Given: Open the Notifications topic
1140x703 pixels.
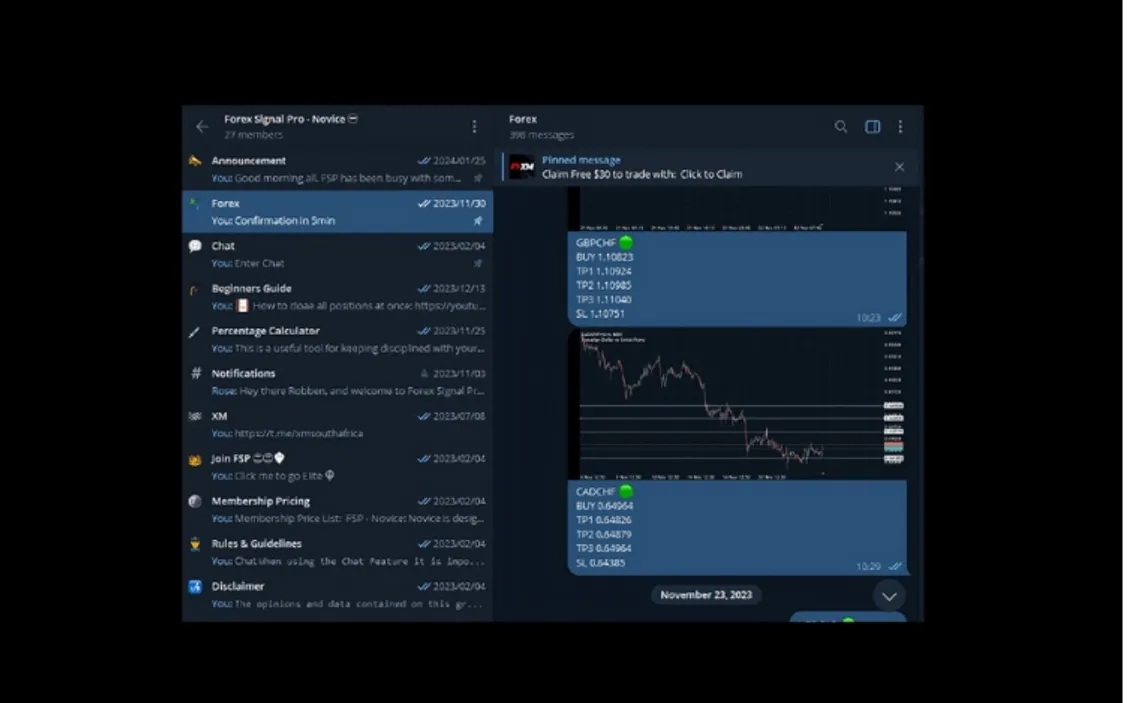Looking at the screenshot, I should coord(337,382).
